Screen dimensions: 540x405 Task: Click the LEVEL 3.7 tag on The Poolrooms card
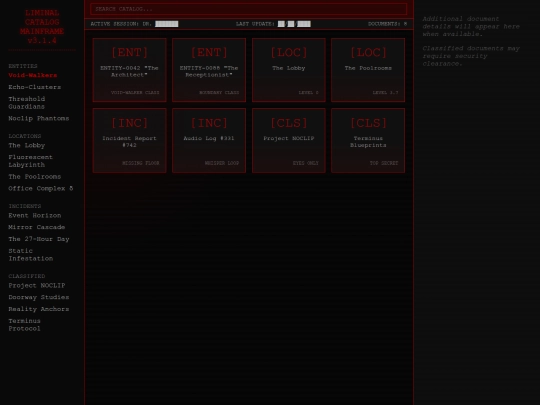[x=385, y=93]
